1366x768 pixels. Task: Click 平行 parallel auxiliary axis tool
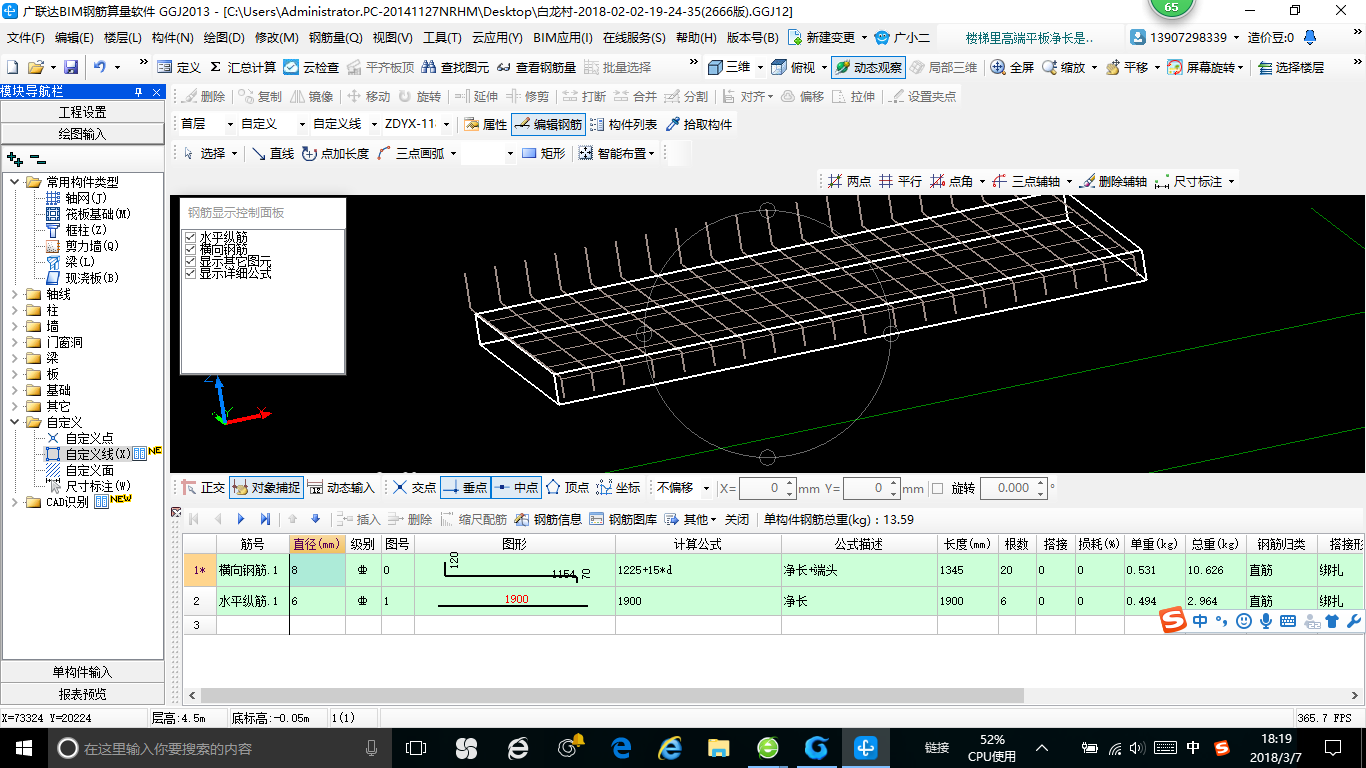[x=900, y=181]
